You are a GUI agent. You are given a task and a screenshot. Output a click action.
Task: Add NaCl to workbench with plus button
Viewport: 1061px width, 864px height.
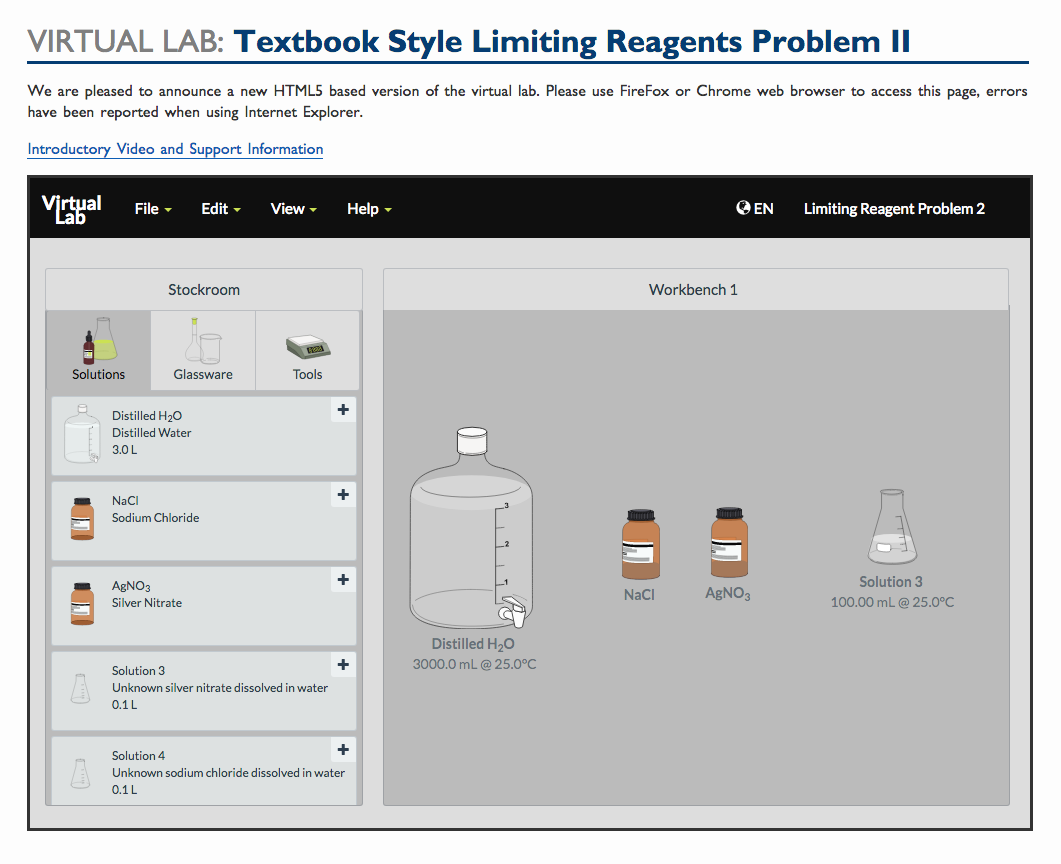[x=343, y=495]
